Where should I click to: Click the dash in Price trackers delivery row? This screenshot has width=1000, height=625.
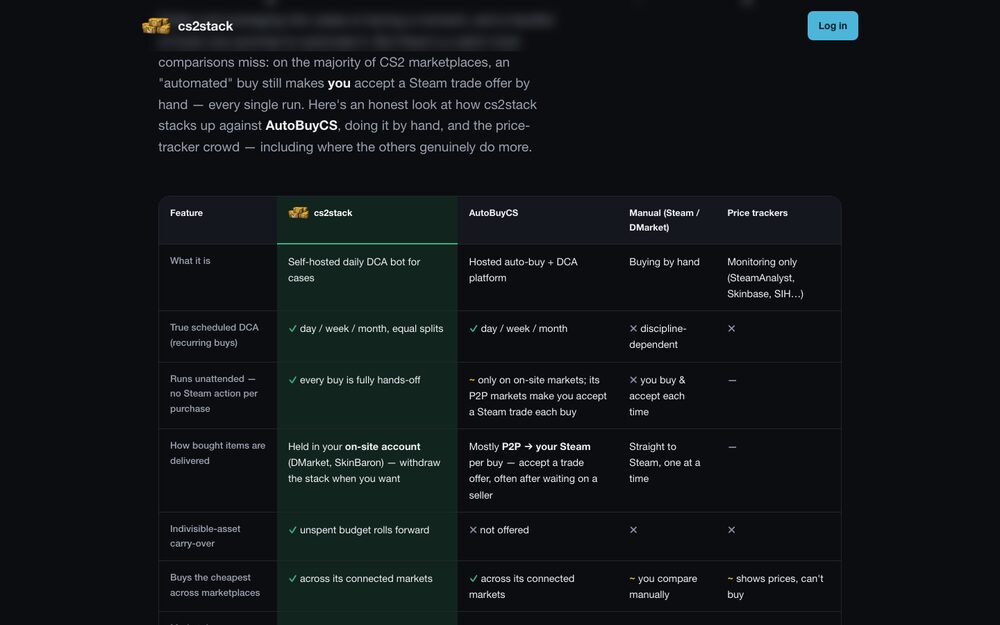[x=732, y=447]
